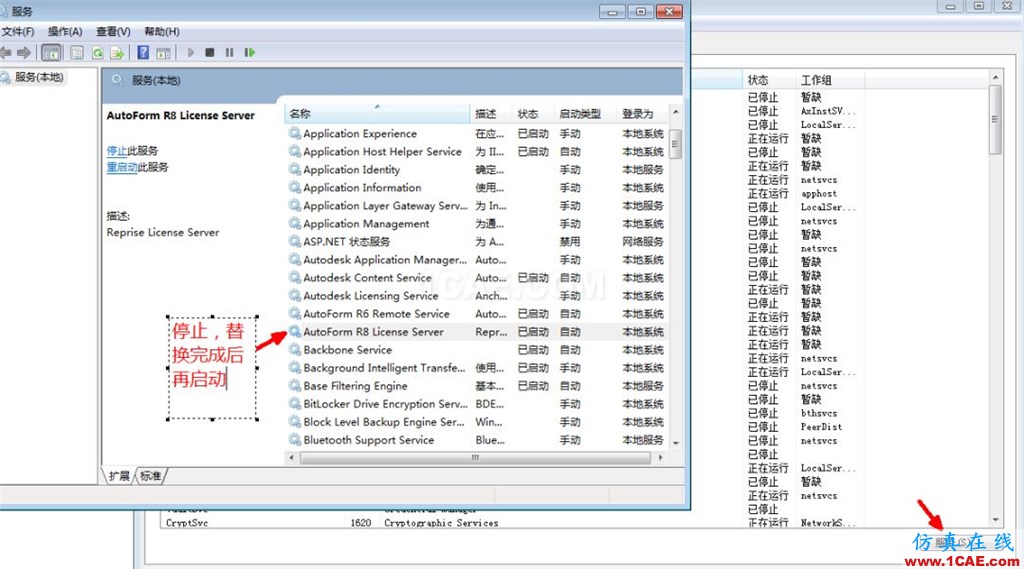The height and width of the screenshot is (569, 1024).
Task: Click AxInstSV group entry in background window
Action: (827, 111)
